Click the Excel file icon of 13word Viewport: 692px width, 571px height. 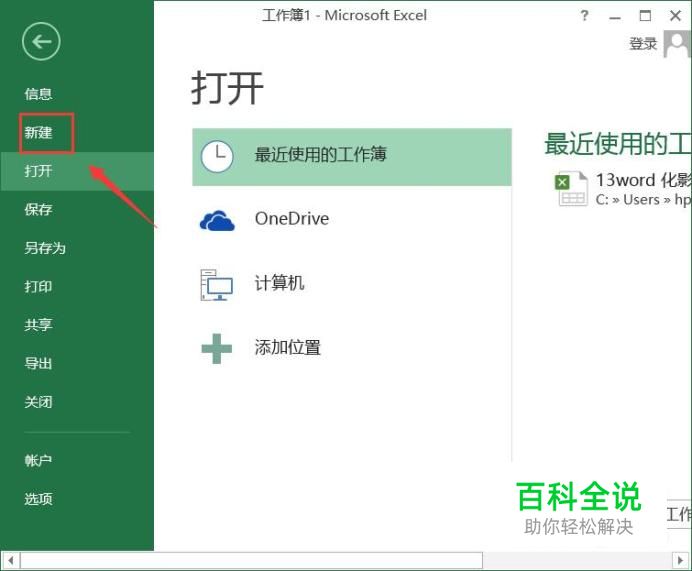point(572,189)
